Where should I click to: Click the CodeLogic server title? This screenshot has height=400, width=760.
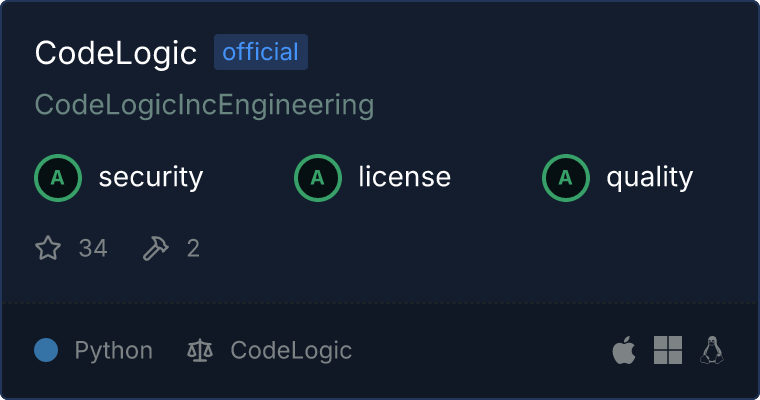[115, 53]
